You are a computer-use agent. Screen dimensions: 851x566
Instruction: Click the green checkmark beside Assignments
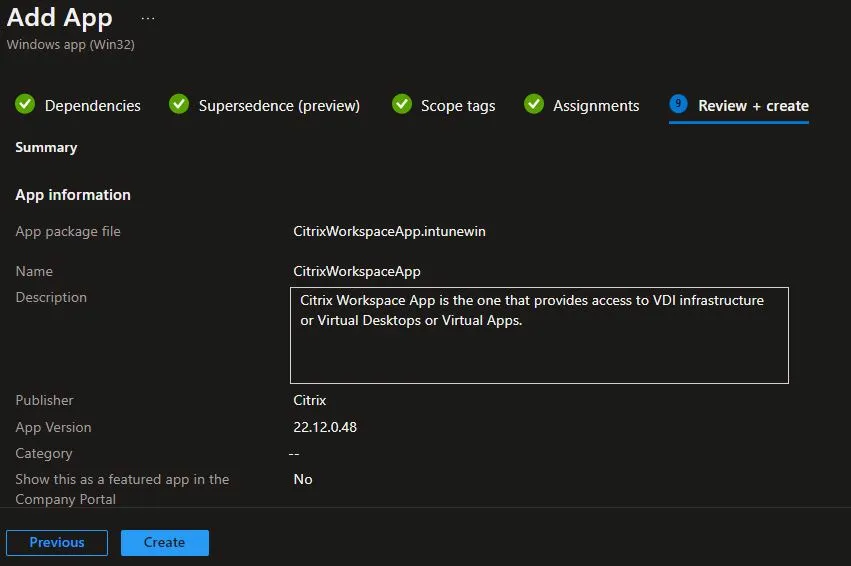point(534,104)
